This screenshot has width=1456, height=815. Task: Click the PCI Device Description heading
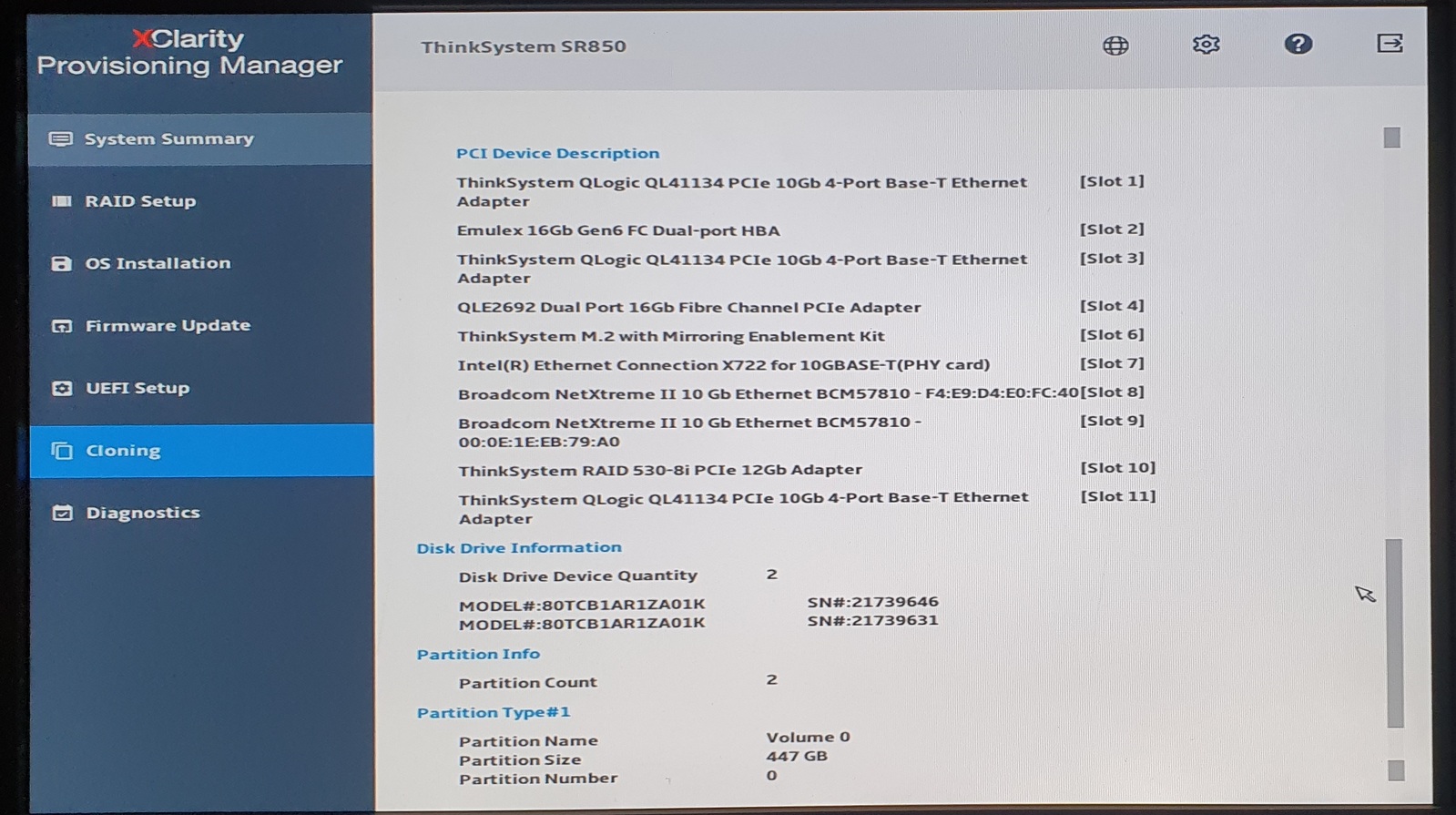[557, 153]
